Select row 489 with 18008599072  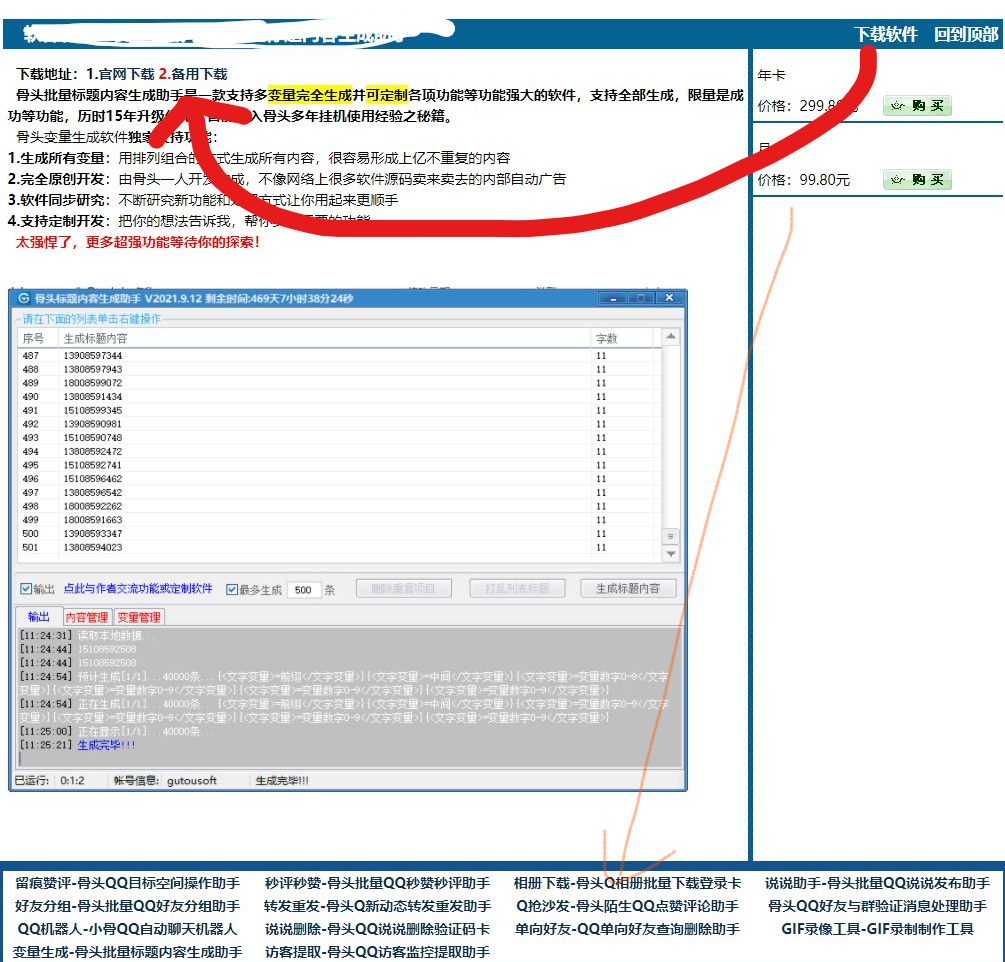click(x=338, y=383)
